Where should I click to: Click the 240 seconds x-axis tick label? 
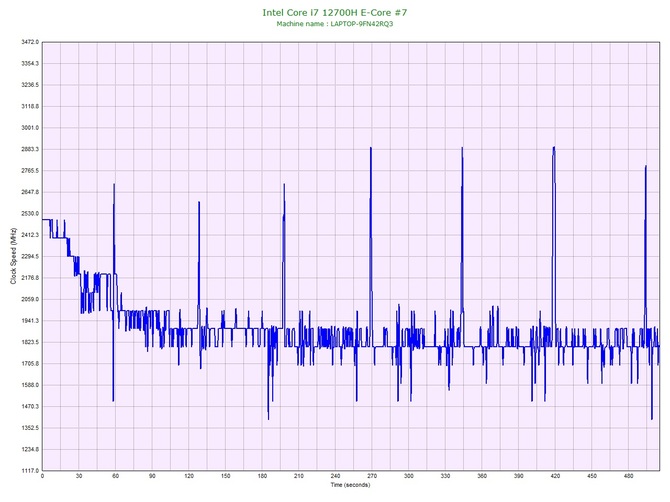pyautogui.click(x=335, y=476)
